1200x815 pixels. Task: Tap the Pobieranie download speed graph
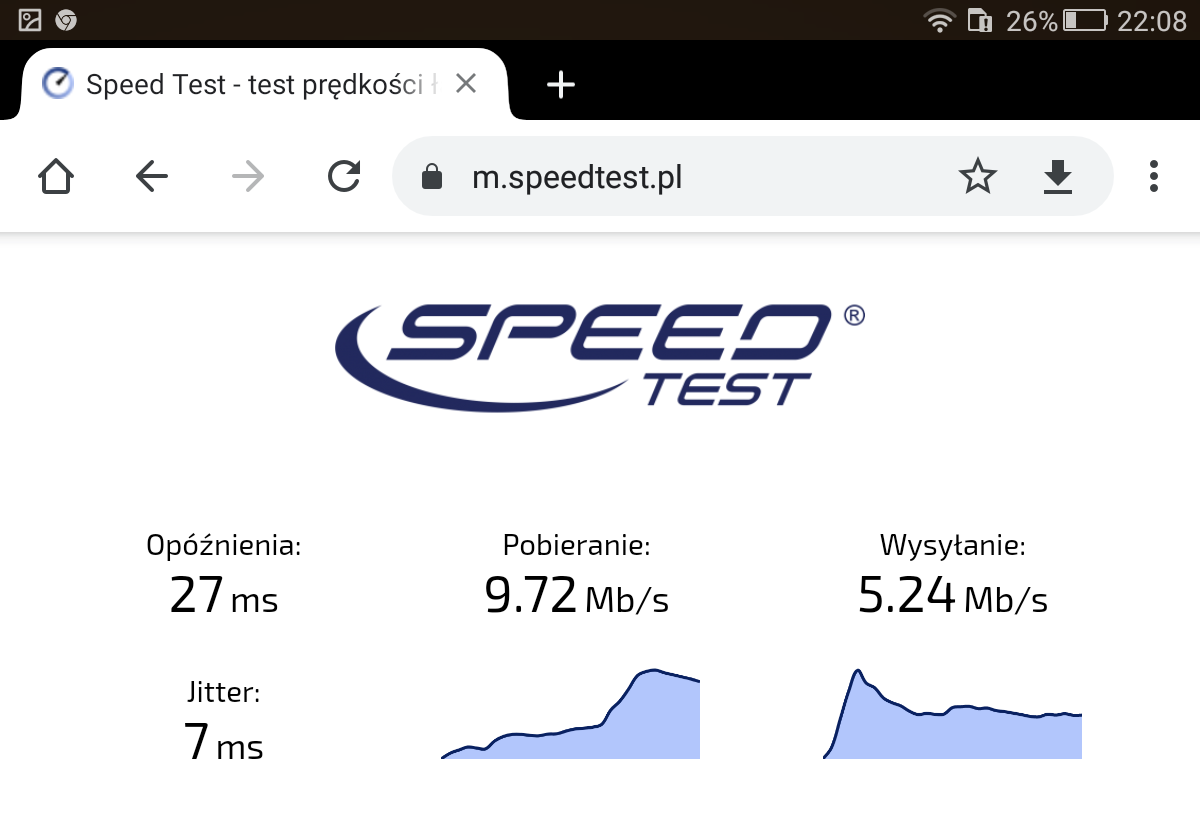570,713
